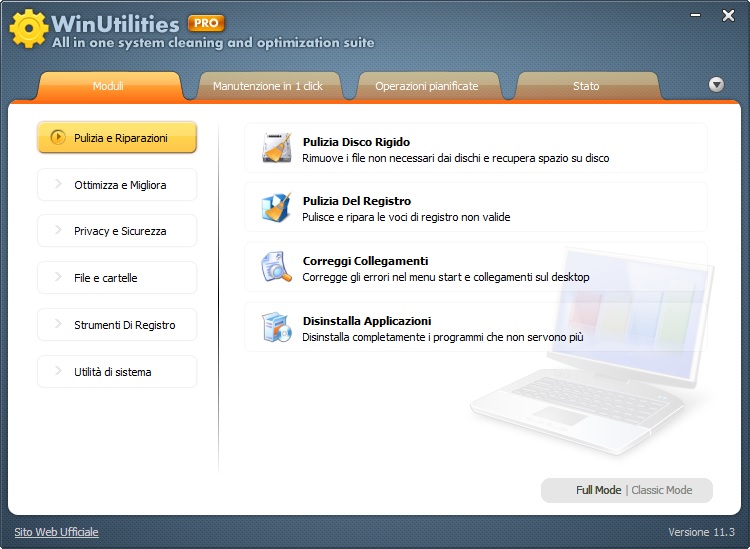750x549 pixels.
Task: Select the Utilità di sistema category
Action: pos(117,372)
